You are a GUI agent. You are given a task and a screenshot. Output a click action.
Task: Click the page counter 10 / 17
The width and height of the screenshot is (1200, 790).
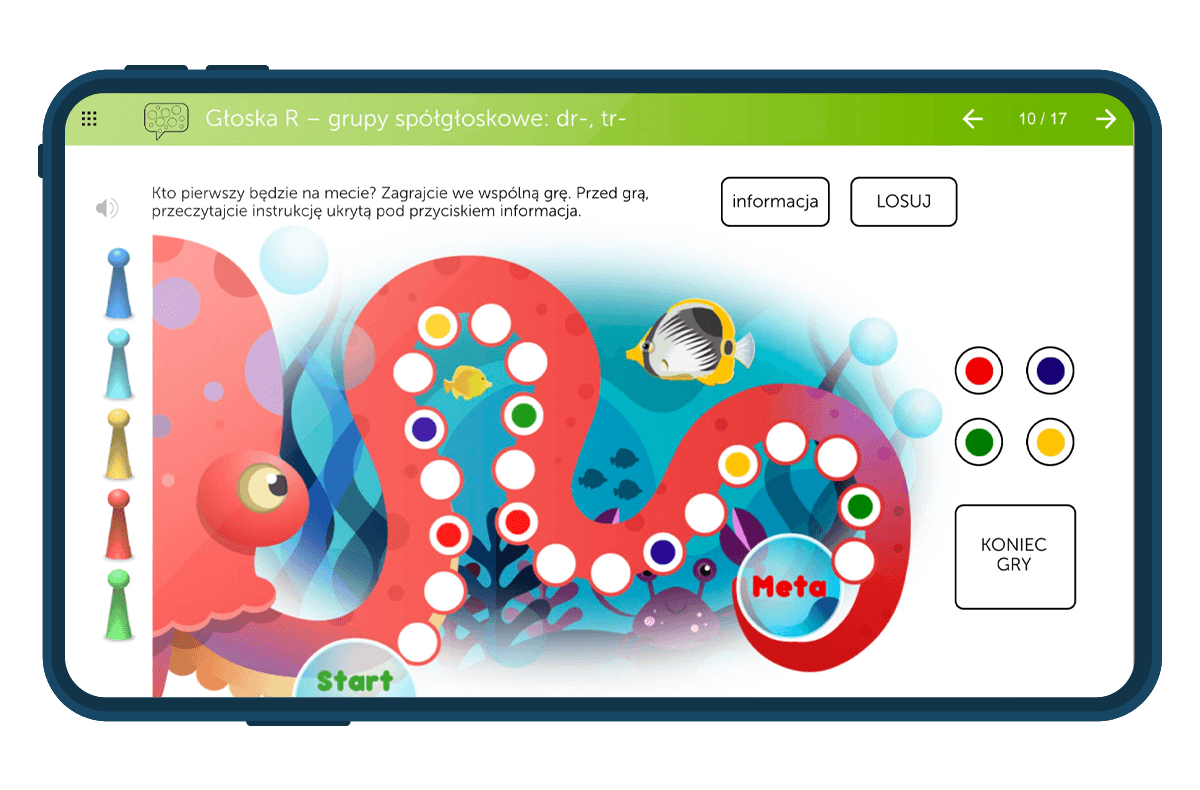point(1043,119)
